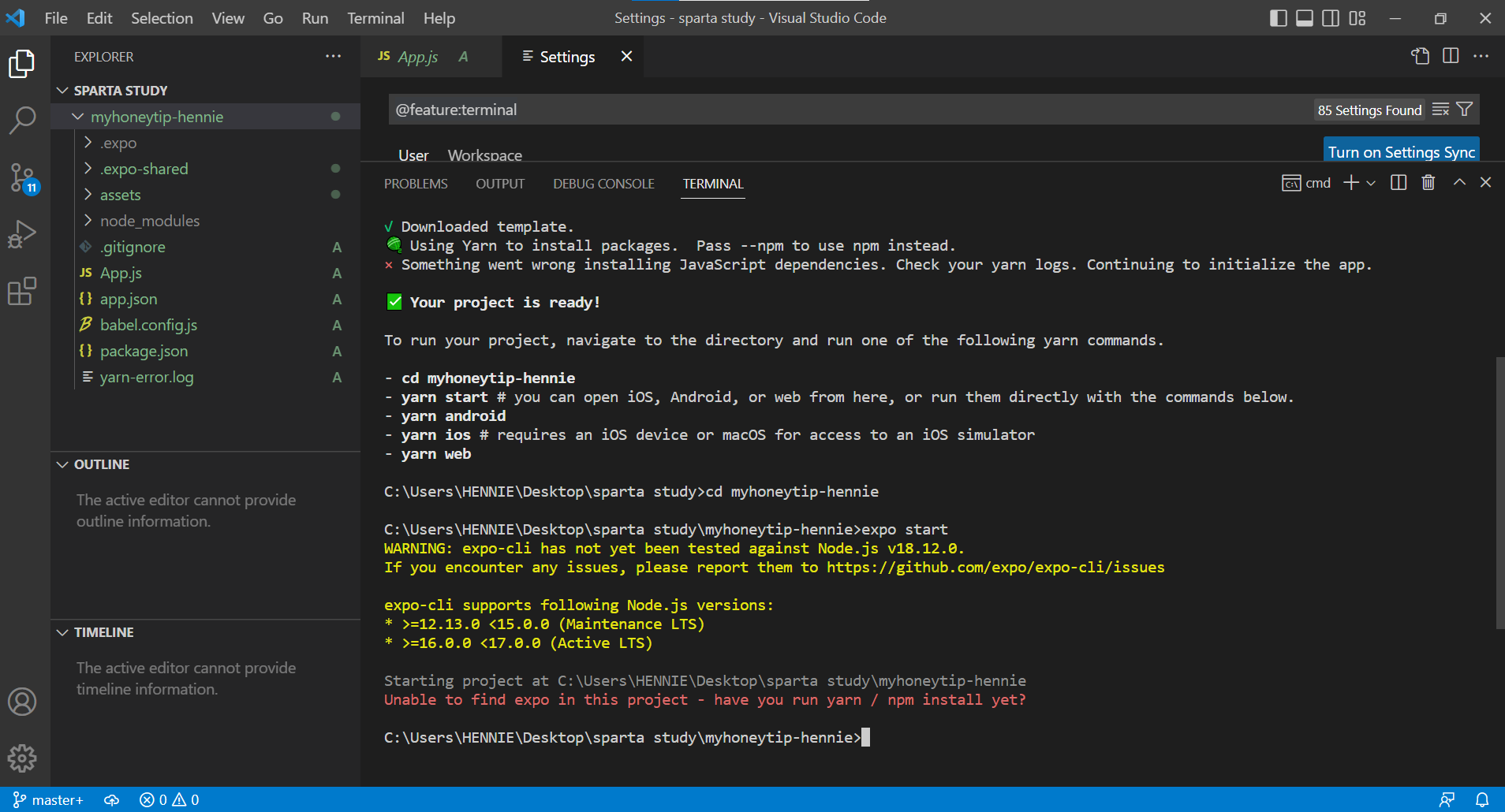
Task: Switch to the OUTPUT panel tab
Action: coord(500,184)
